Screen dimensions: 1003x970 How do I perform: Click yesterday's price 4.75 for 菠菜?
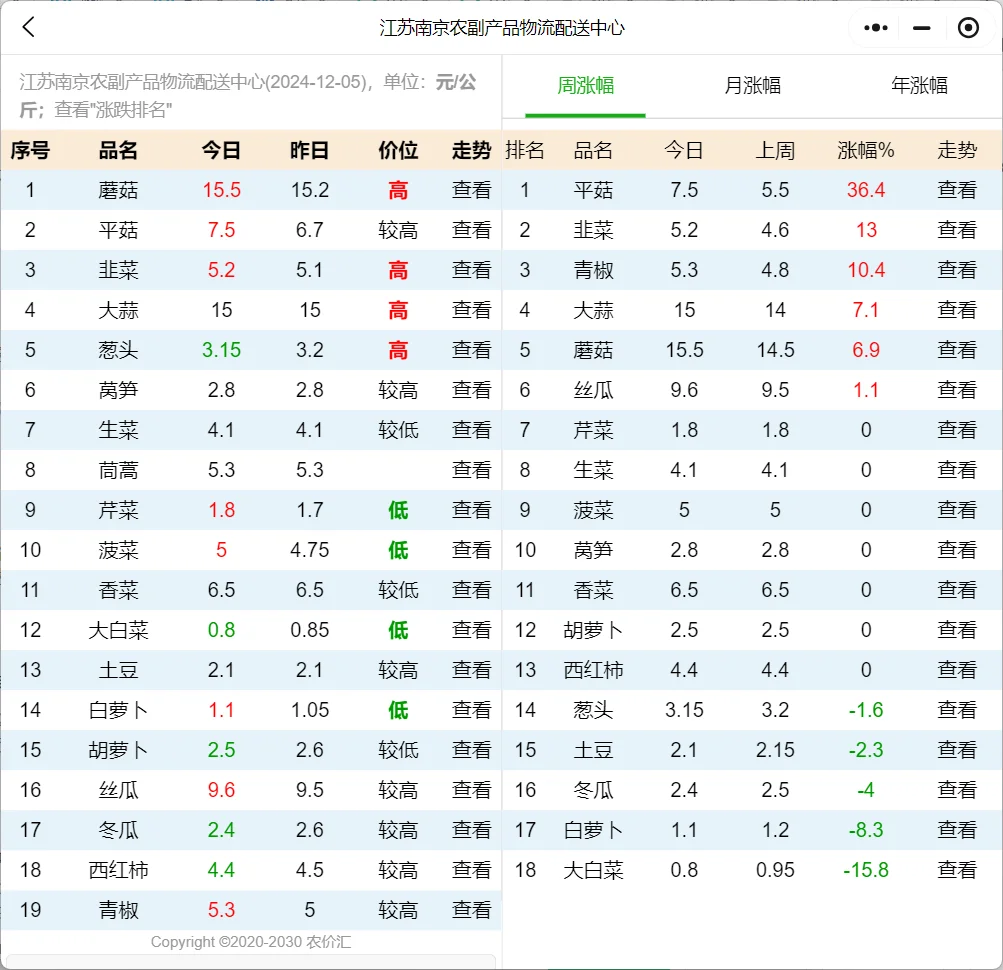310,550
